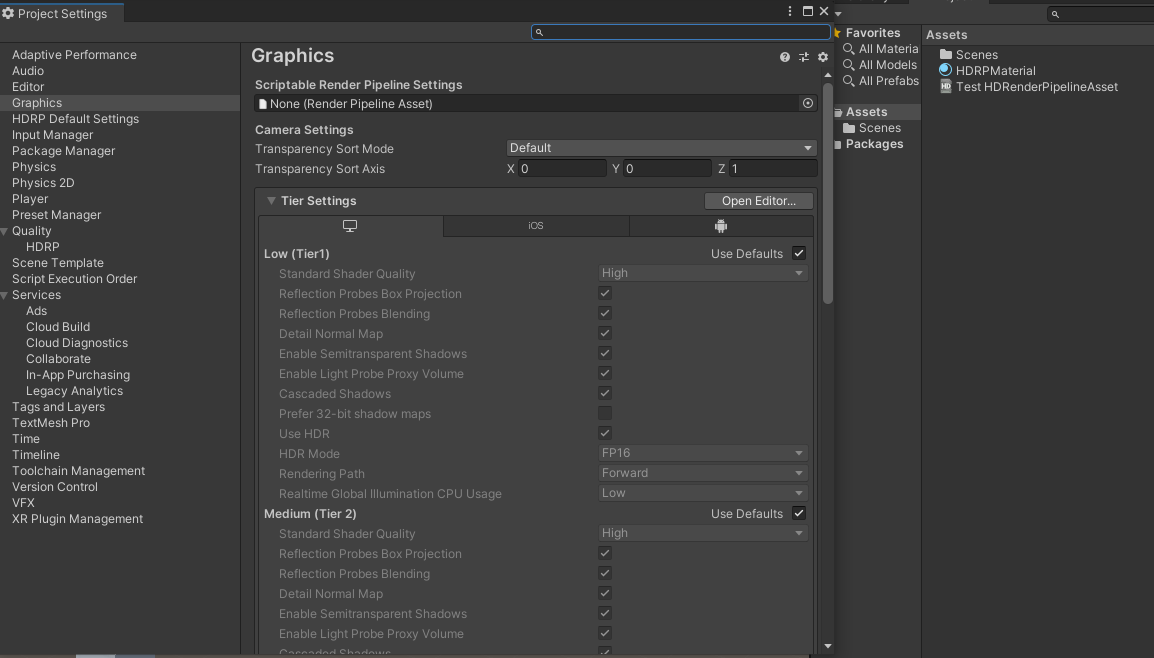The height and width of the screenshot is (658, 1154).
Task: Toggle Low tier Detail Normal Map
Action: [x=605, y=333]
